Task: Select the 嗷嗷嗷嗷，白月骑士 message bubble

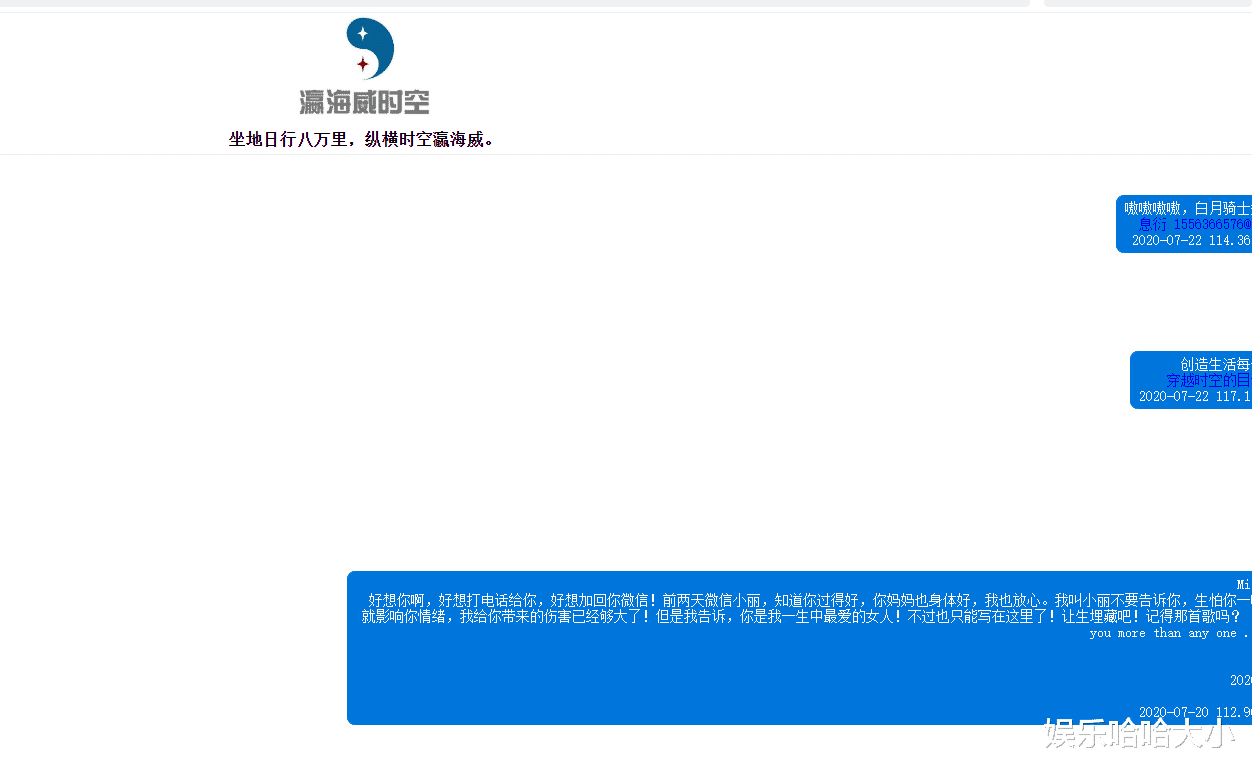Action: (1183, 223)
